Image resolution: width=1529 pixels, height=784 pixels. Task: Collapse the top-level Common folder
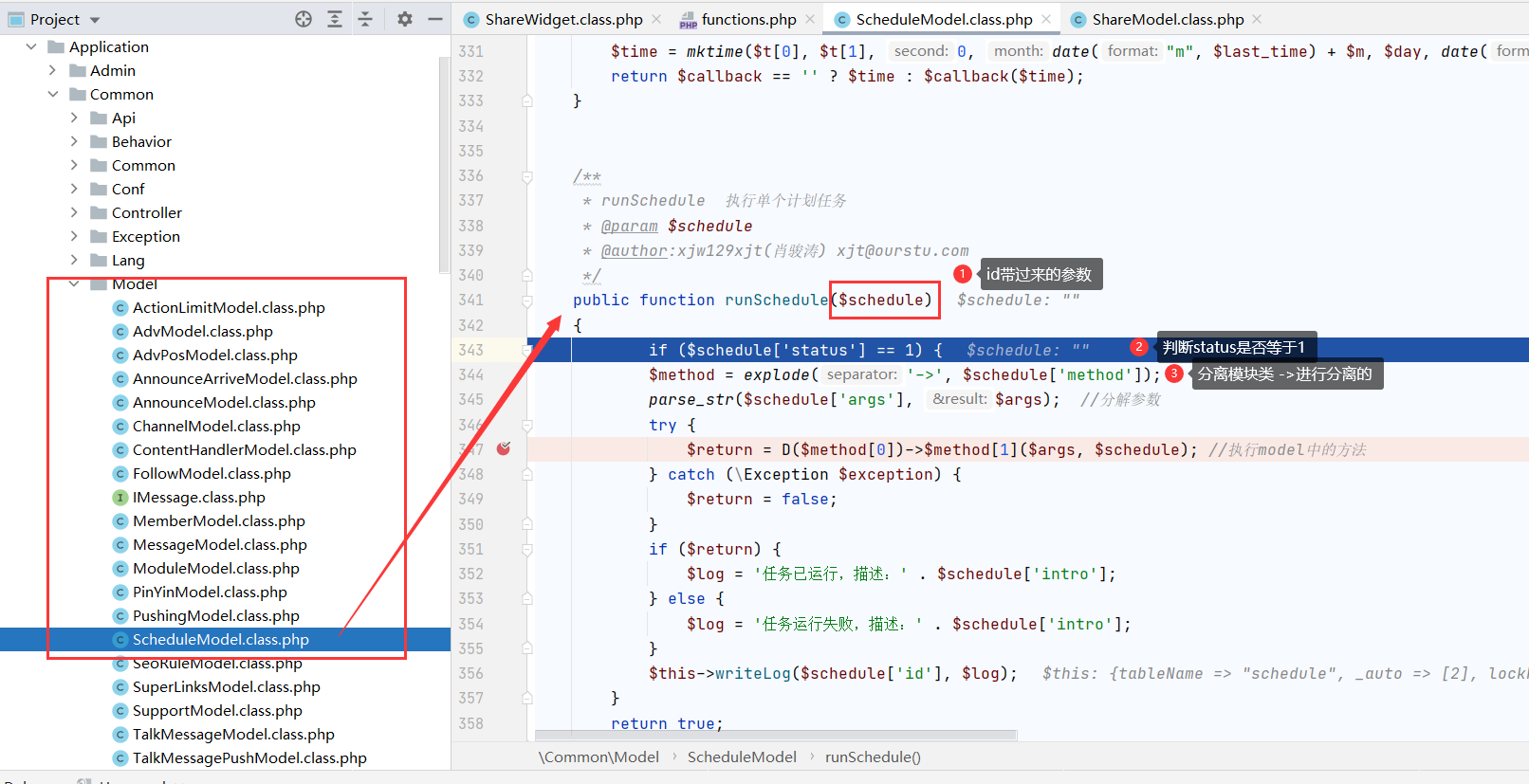[x=53, y=94]
